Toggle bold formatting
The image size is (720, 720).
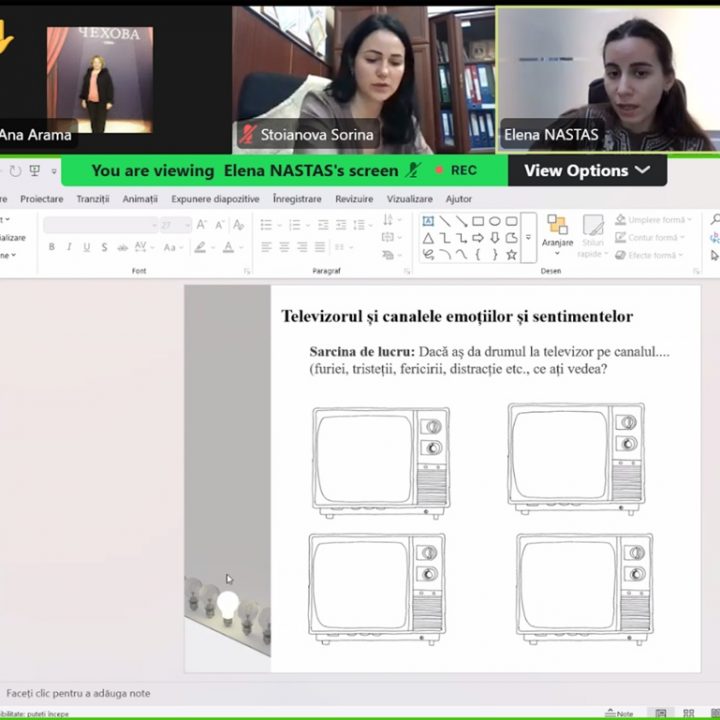tap(52, 247)
